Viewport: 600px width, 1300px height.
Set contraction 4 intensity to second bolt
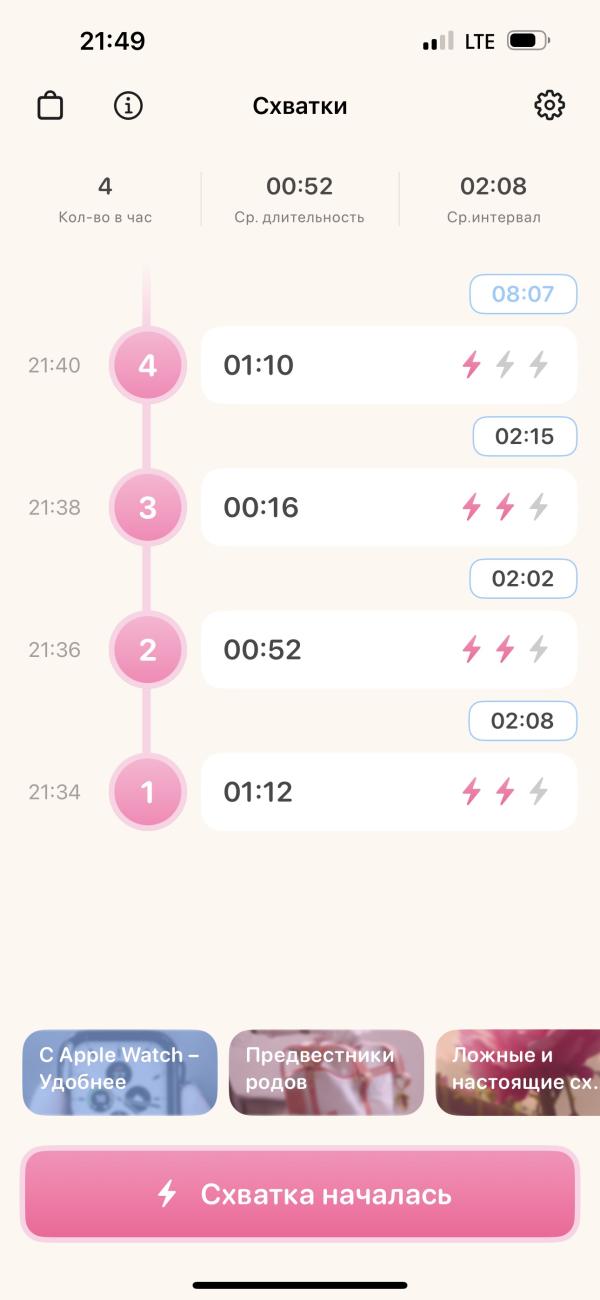tap(505, 365)
